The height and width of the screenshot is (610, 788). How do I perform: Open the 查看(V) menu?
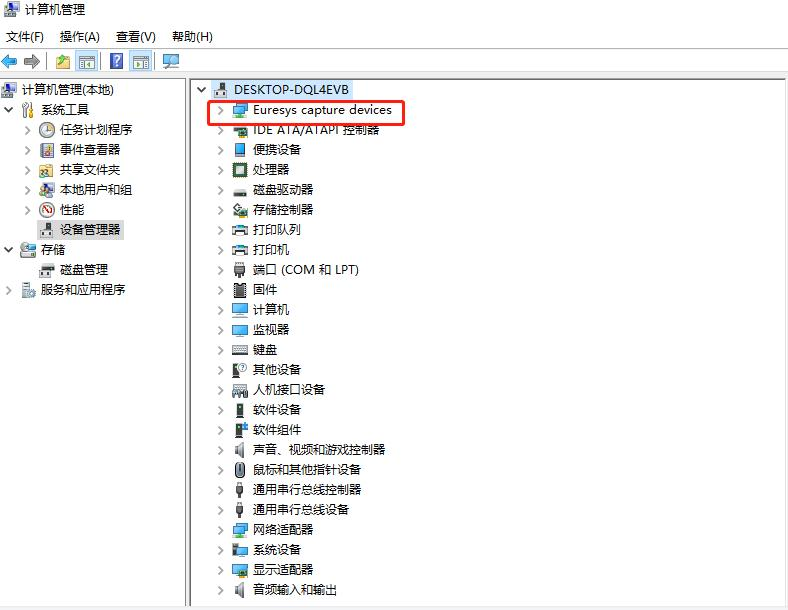pos(136,36)
